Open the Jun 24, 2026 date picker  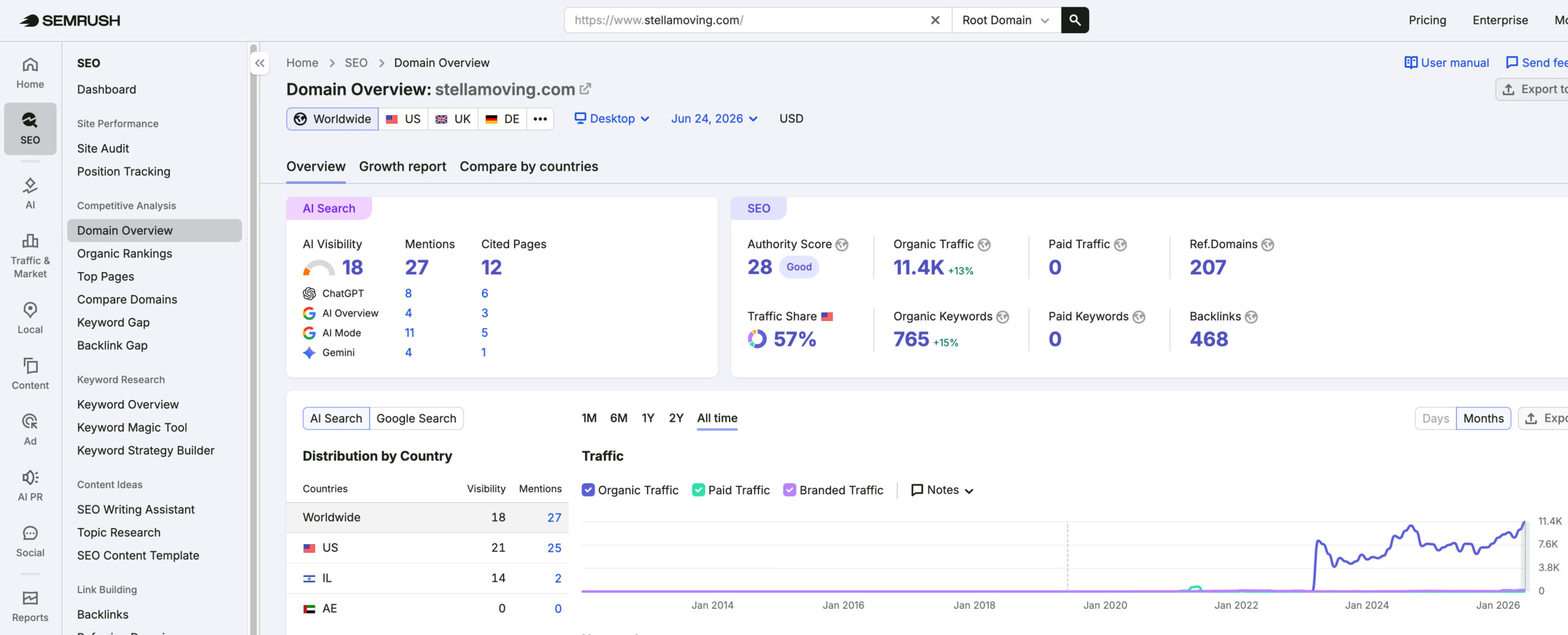click(x=714, y=119)
